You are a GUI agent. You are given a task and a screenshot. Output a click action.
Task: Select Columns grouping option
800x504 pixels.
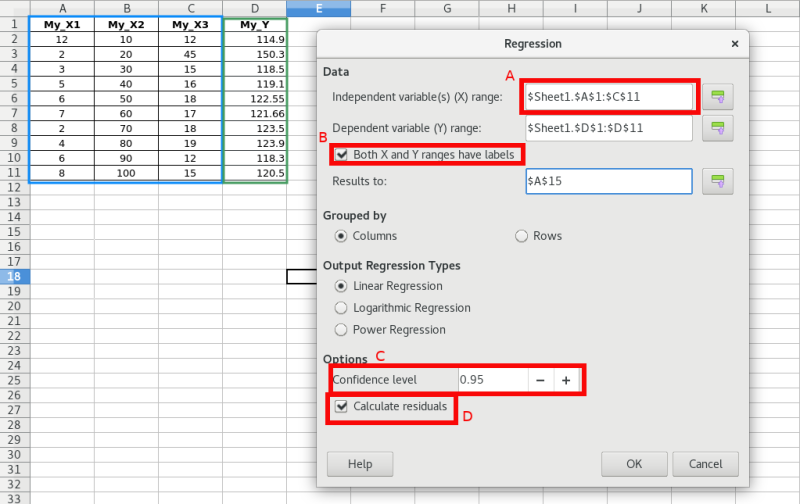(343, 236)
